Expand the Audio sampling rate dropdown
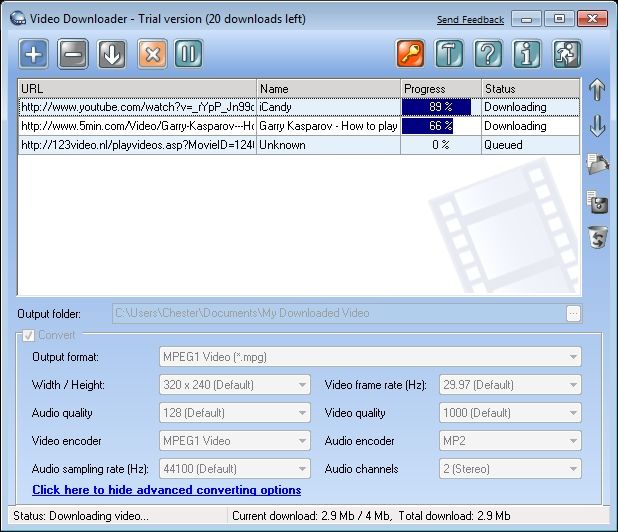 point(235,469)
